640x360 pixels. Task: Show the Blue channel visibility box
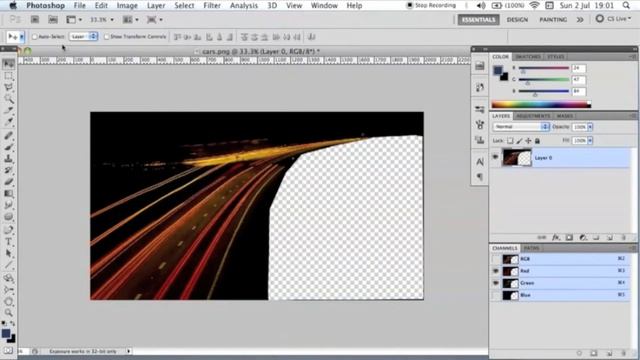[496, 295]
